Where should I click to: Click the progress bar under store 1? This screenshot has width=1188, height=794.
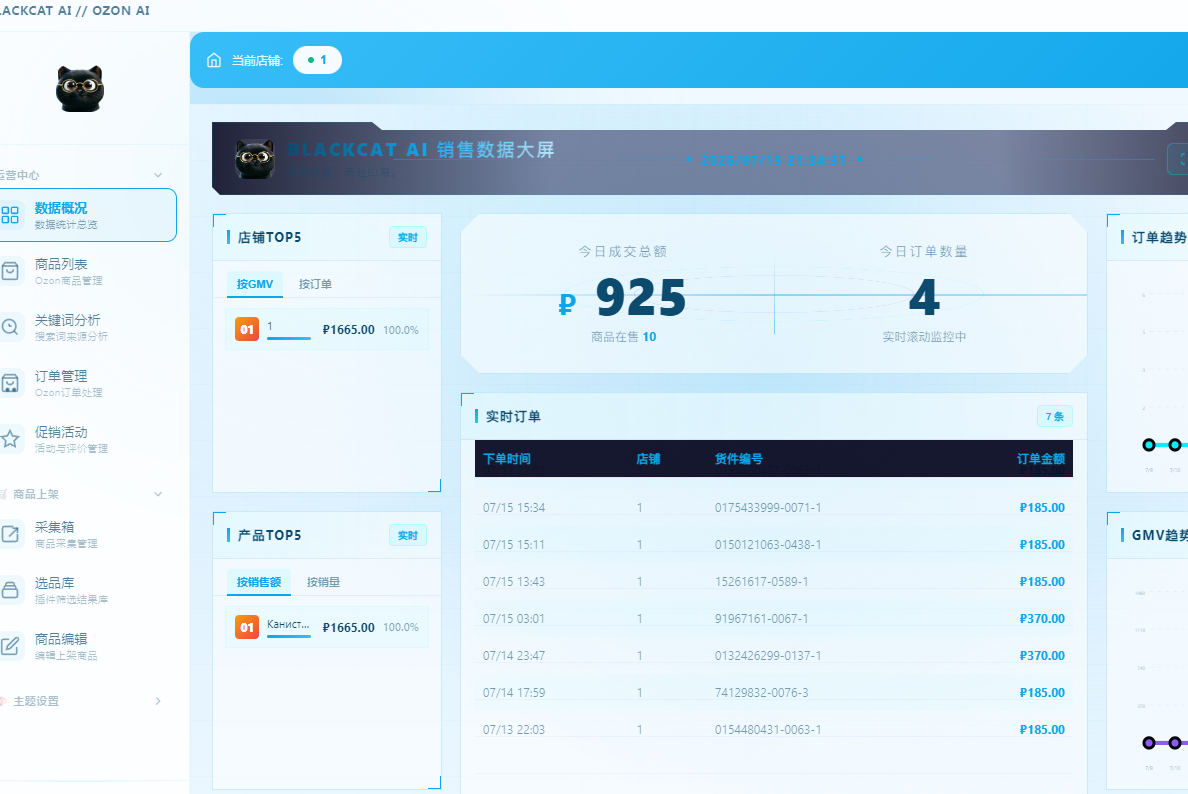click(x=289, y=338)
